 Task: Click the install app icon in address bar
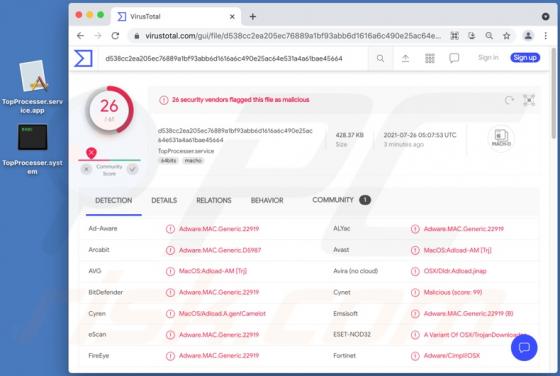pyautogui.click(x=472, y=36)
